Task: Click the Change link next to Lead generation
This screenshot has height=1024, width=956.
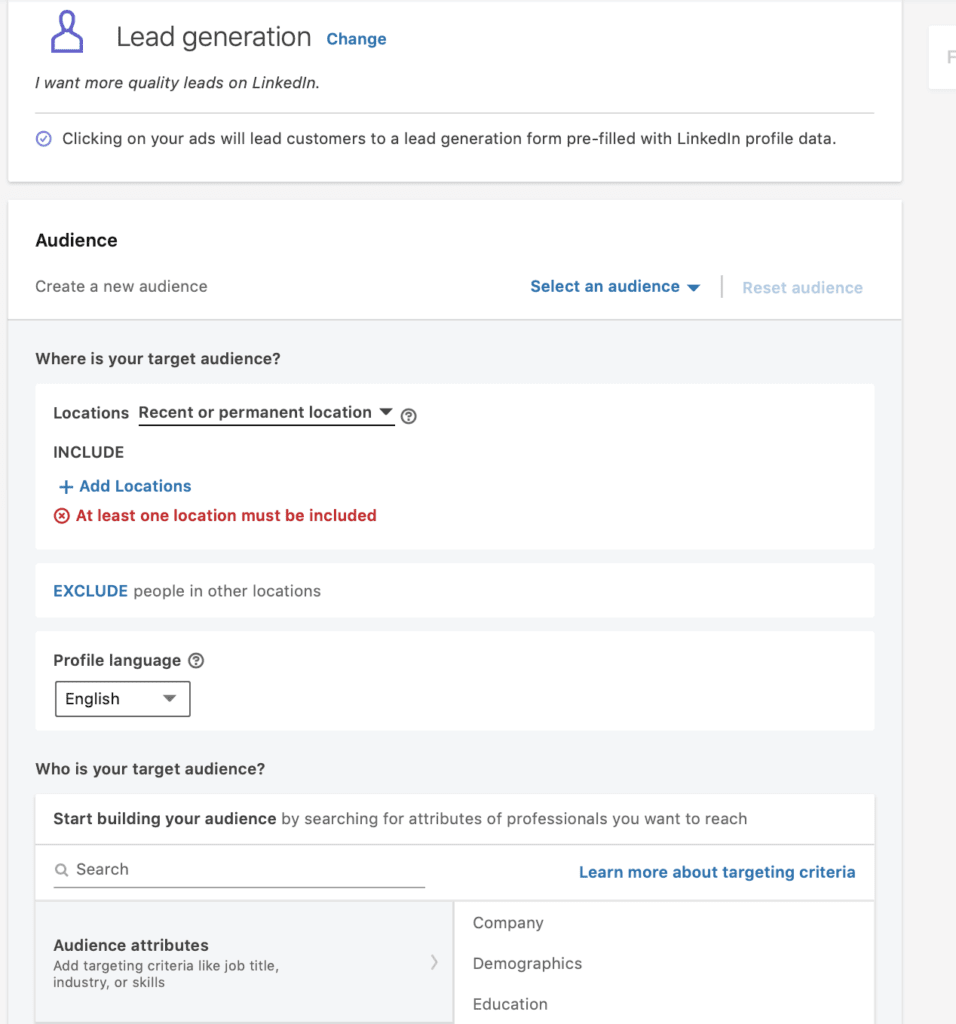Action: [x=356, y=39]
